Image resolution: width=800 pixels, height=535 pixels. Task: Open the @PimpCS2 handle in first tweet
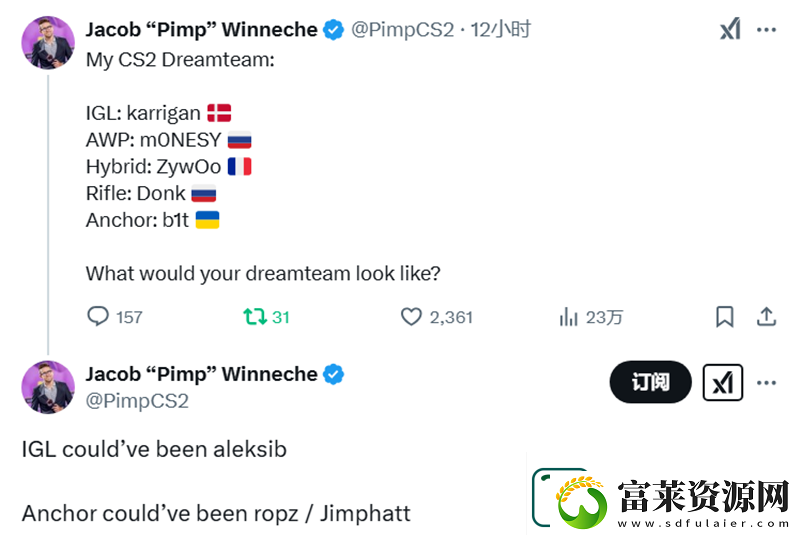click(x=403, y=30)
